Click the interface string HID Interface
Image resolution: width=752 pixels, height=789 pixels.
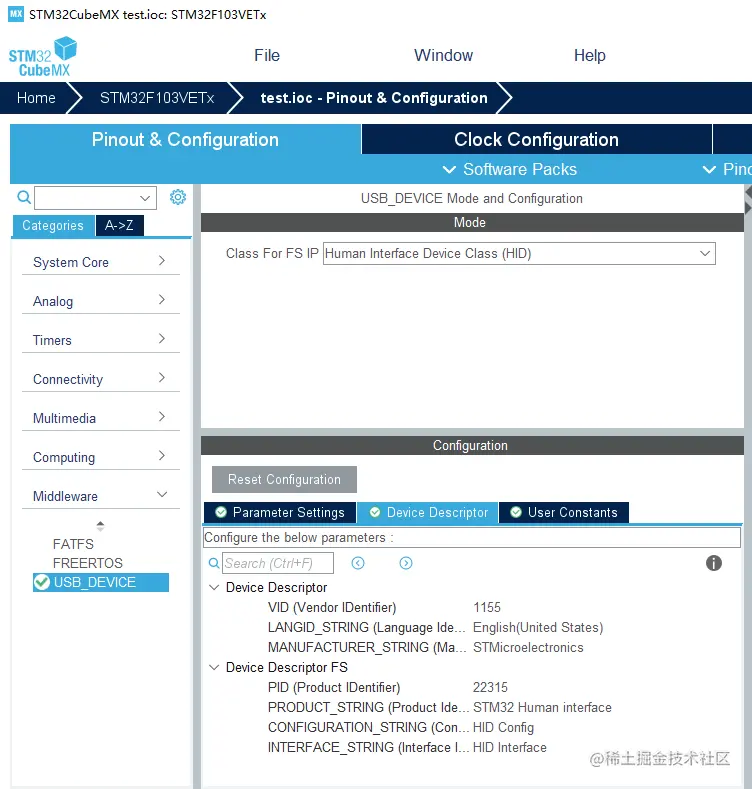[x=509, y=747]
